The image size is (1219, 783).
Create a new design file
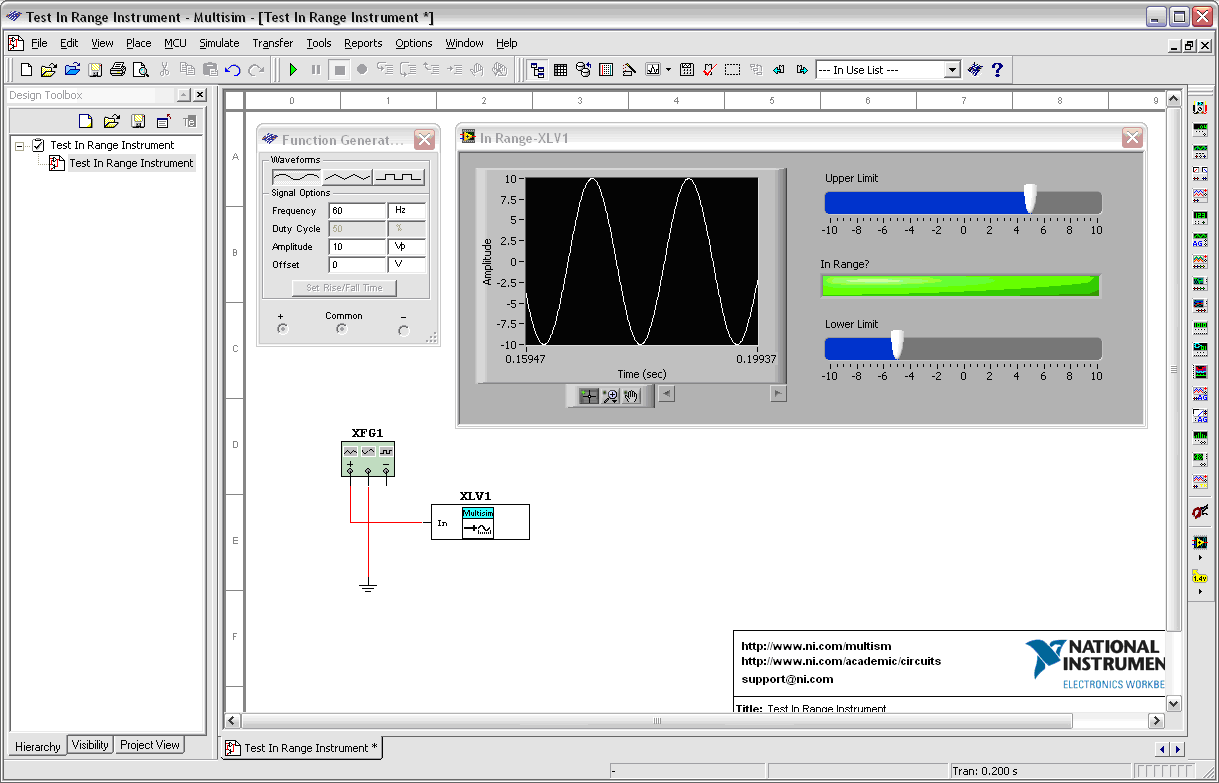pyautogui.click(x=26, y=70)
